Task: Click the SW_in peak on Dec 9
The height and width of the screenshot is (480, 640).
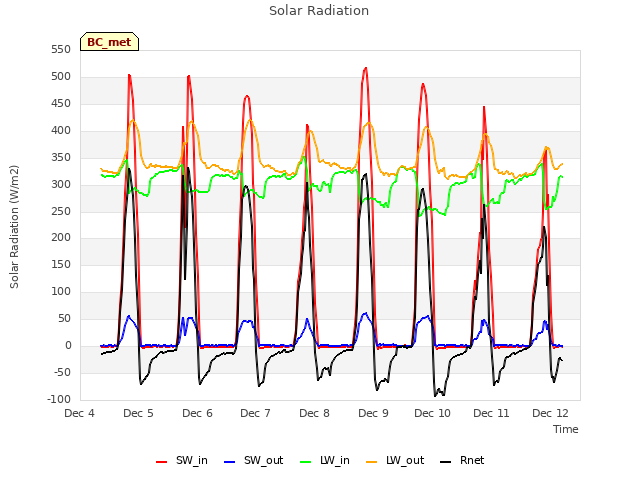Action: (366, 68)
